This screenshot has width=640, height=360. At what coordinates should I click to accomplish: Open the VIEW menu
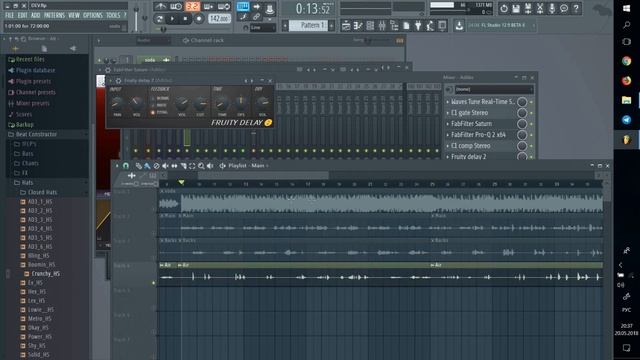74,16
